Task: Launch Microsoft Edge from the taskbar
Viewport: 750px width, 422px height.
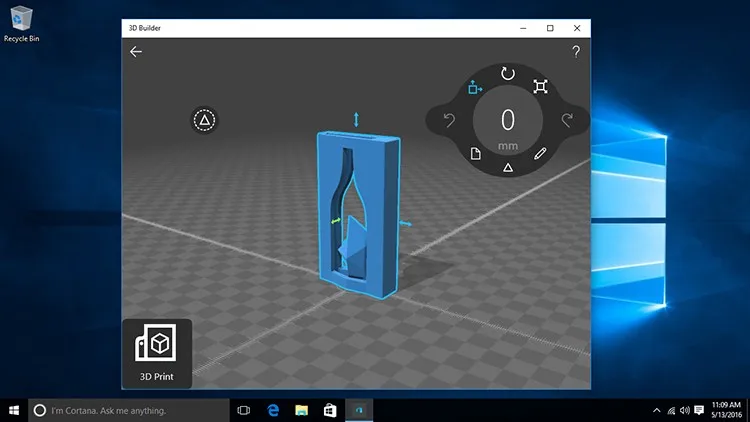Action: [273, 411]
